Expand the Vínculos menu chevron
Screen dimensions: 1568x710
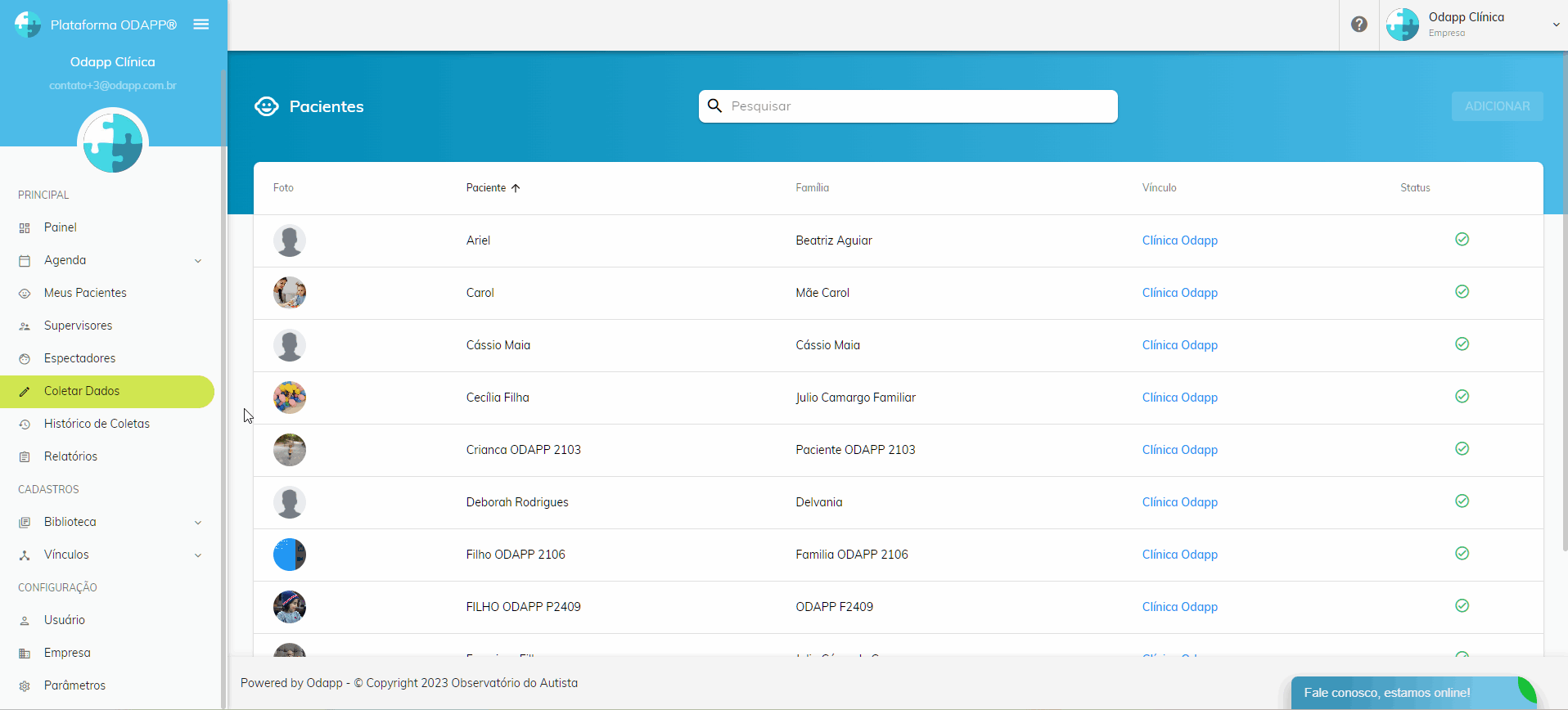tap(198, 555)
